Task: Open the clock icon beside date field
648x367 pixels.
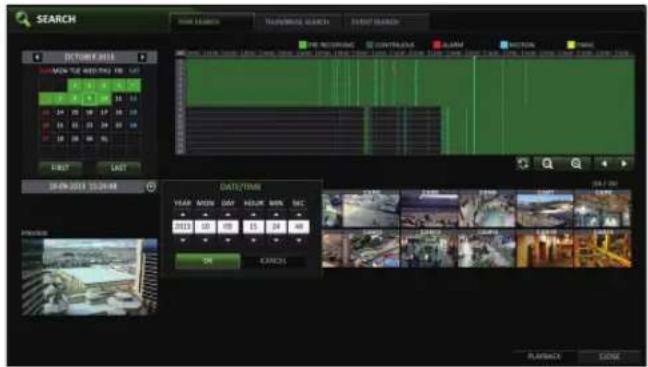Action: click(x=151, y=187)
